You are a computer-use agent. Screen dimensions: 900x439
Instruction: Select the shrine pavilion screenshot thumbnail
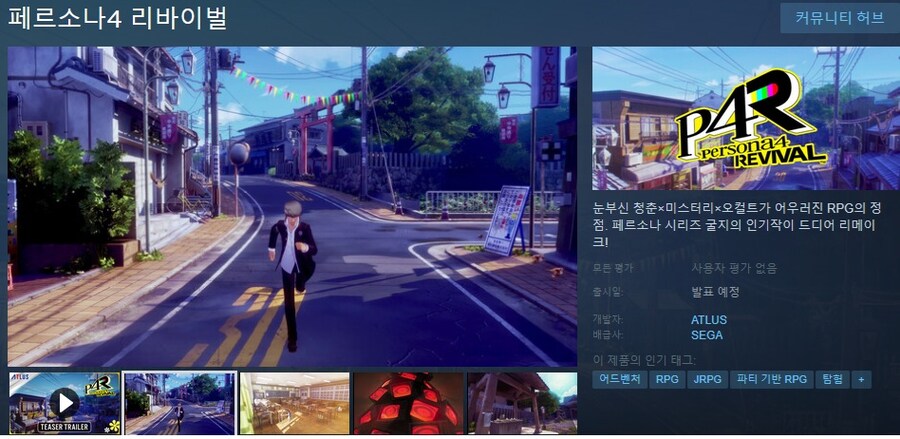click(522, 403)
